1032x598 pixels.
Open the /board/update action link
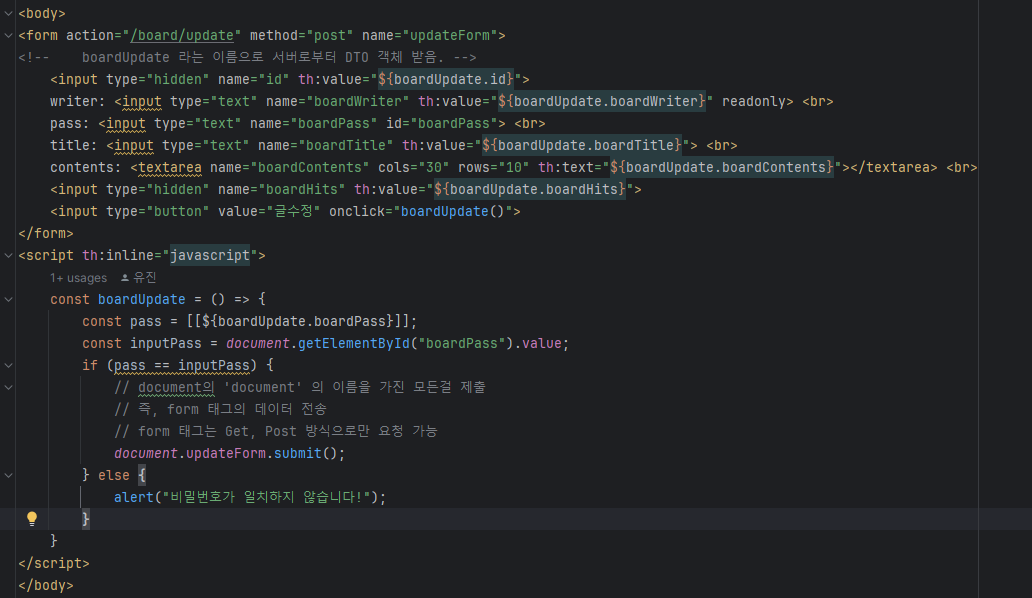point(182,36)
